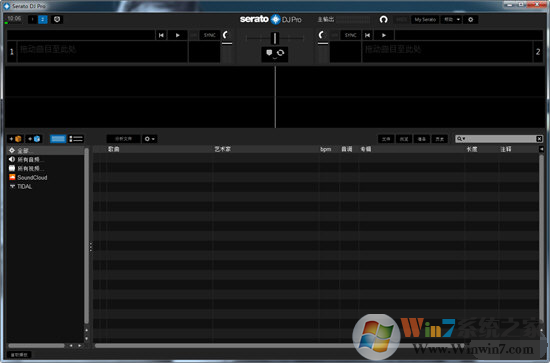Sort by the Artist column header
Viewport: 550px width, 363px height.
[x=222, y=149]
